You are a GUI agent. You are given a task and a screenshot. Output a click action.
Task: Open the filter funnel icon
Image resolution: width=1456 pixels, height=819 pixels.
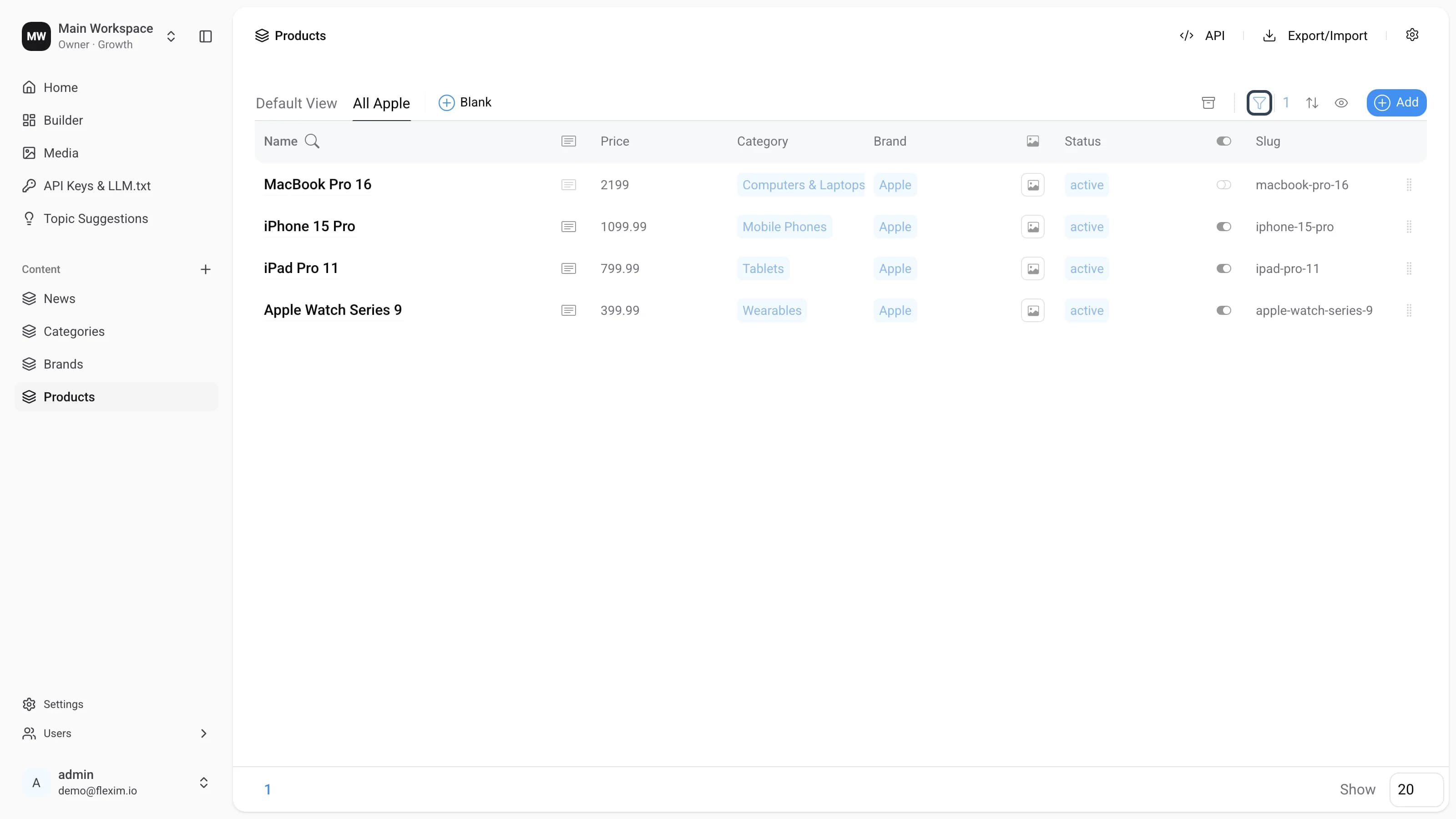tap(1259, 103)
